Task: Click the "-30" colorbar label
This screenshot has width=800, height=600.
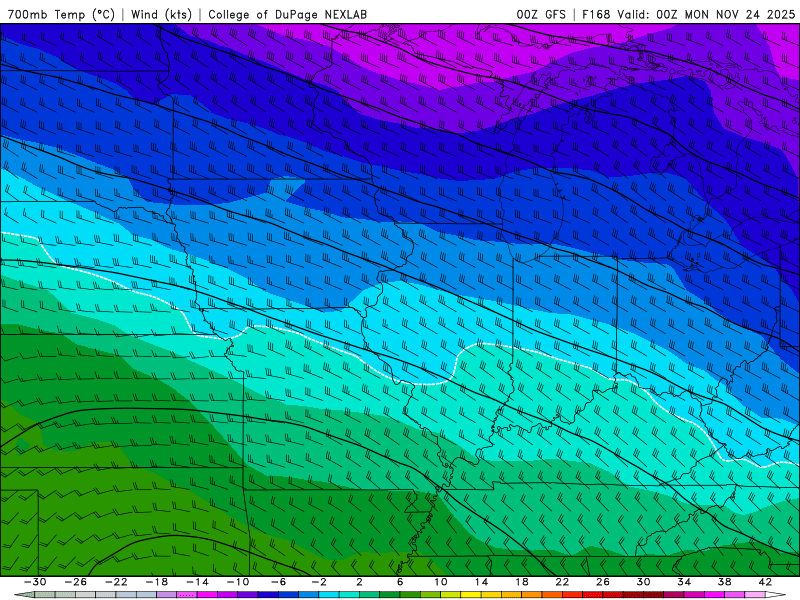Action: pos(35,582)
